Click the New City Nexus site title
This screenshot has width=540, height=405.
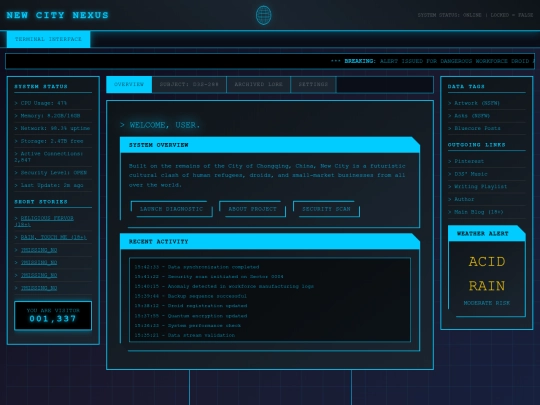click(58, 15)
